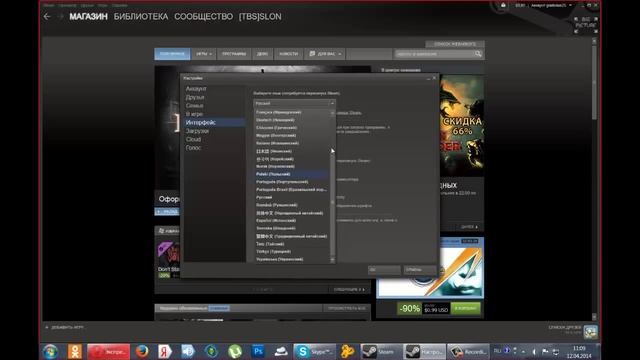Viewport: 640px width, 360px height.
Task: Click the RU language indicator in tray
Action: [x=497, y=351]
